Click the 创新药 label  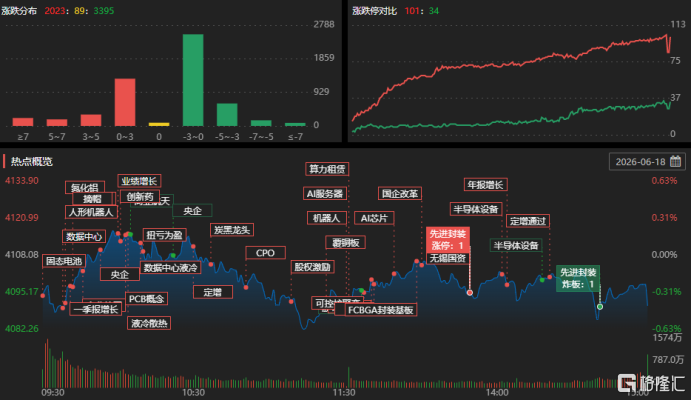140,196
